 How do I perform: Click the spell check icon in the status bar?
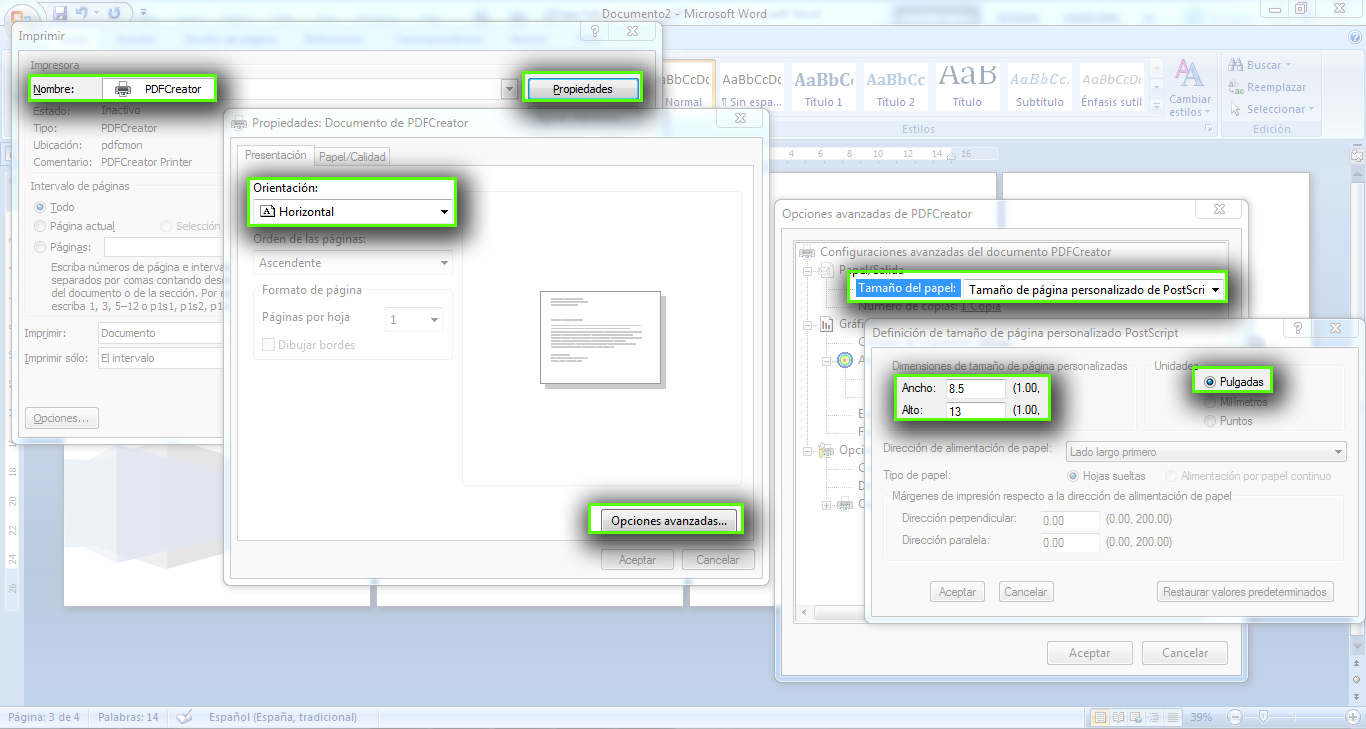[184, 717]
